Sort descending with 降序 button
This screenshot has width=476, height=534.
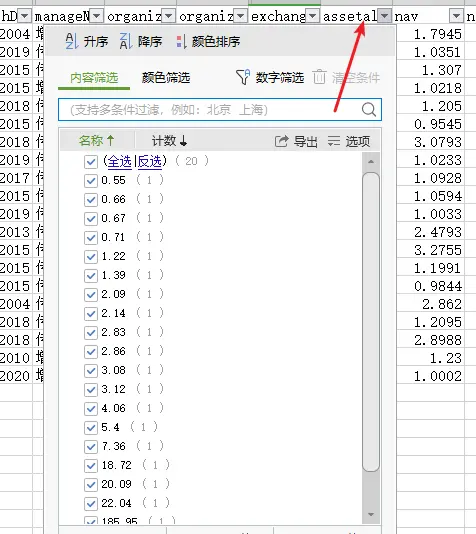pyautogui.click(x=141, y=42)
